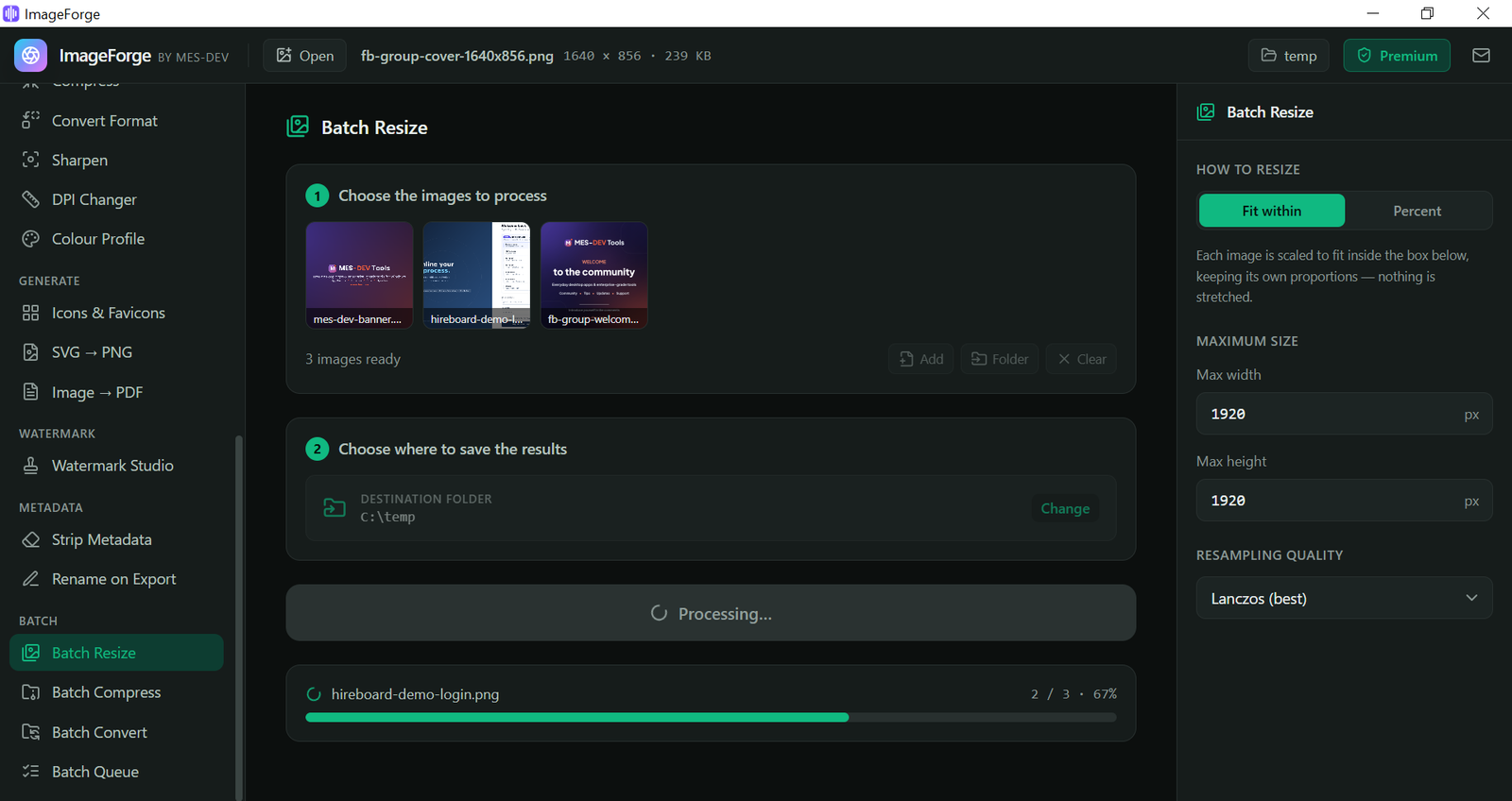Click the Colour Profile palette icon
Screen dimensions: 1512x801
tap(31, 239)
